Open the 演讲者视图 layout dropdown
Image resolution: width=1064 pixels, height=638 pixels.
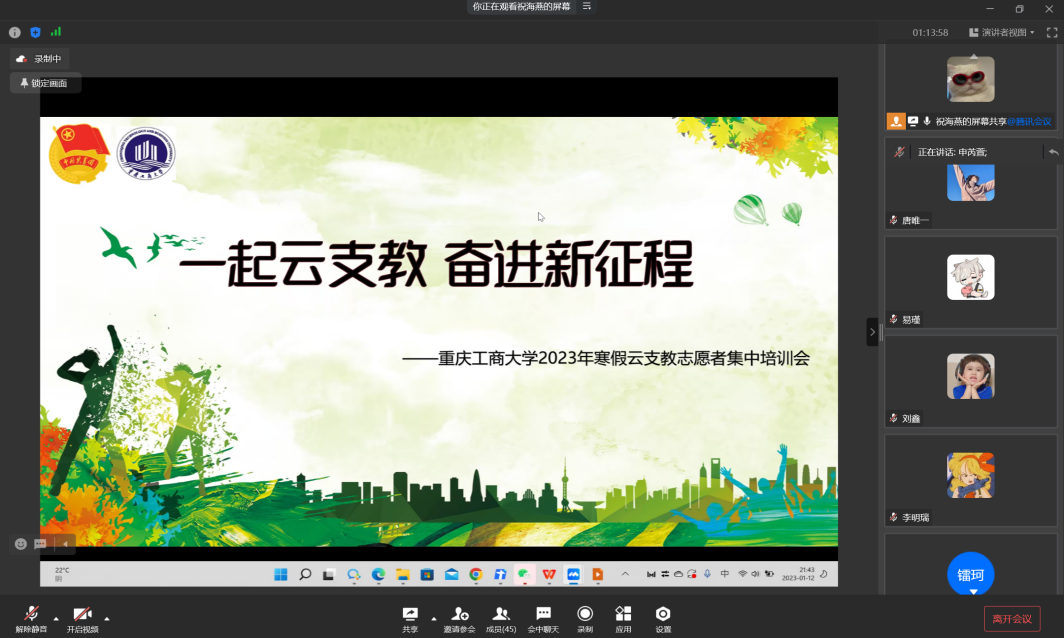click(x=1001, y=33)
